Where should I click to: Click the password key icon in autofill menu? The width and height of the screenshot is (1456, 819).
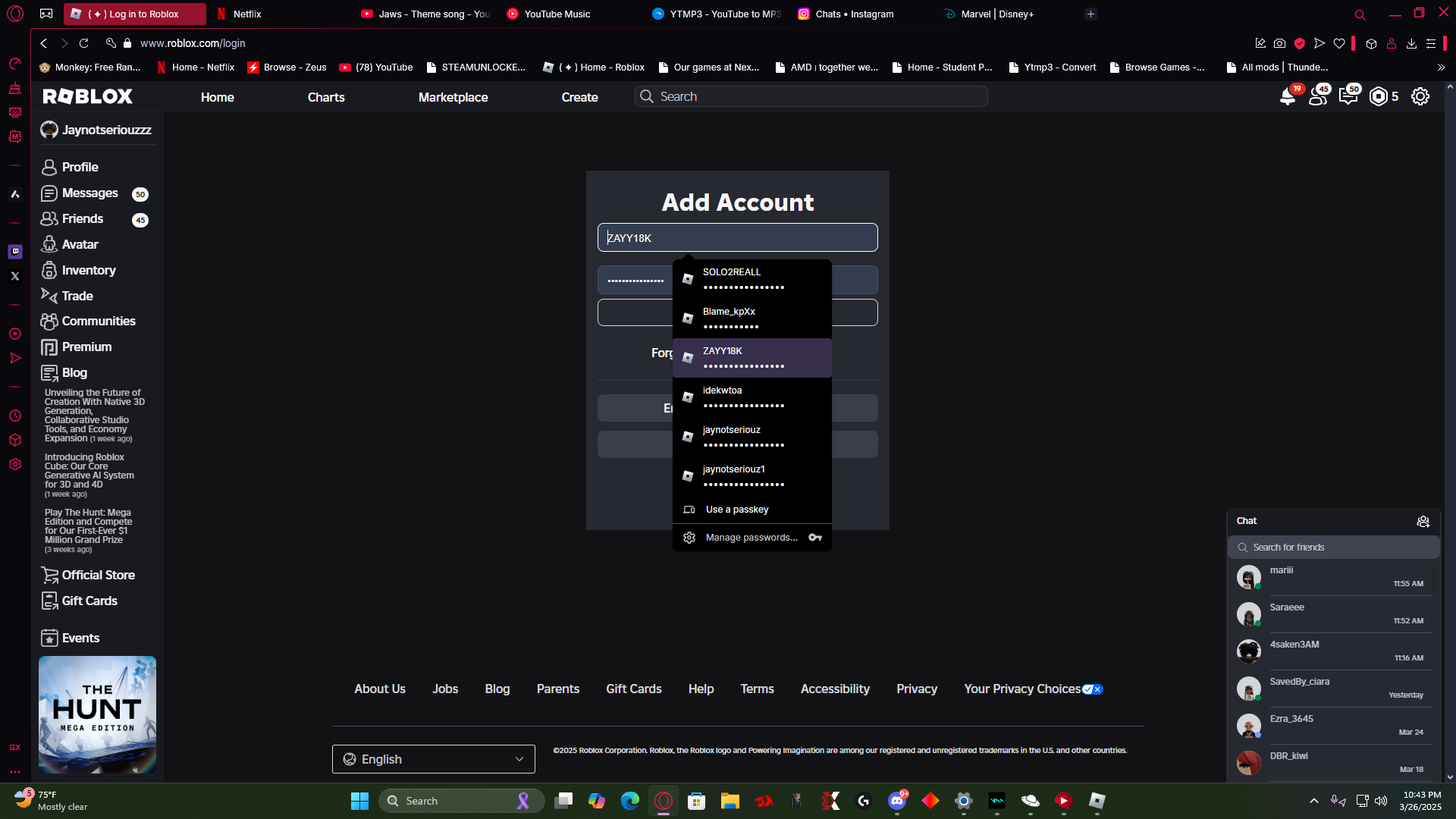(815, 538)
